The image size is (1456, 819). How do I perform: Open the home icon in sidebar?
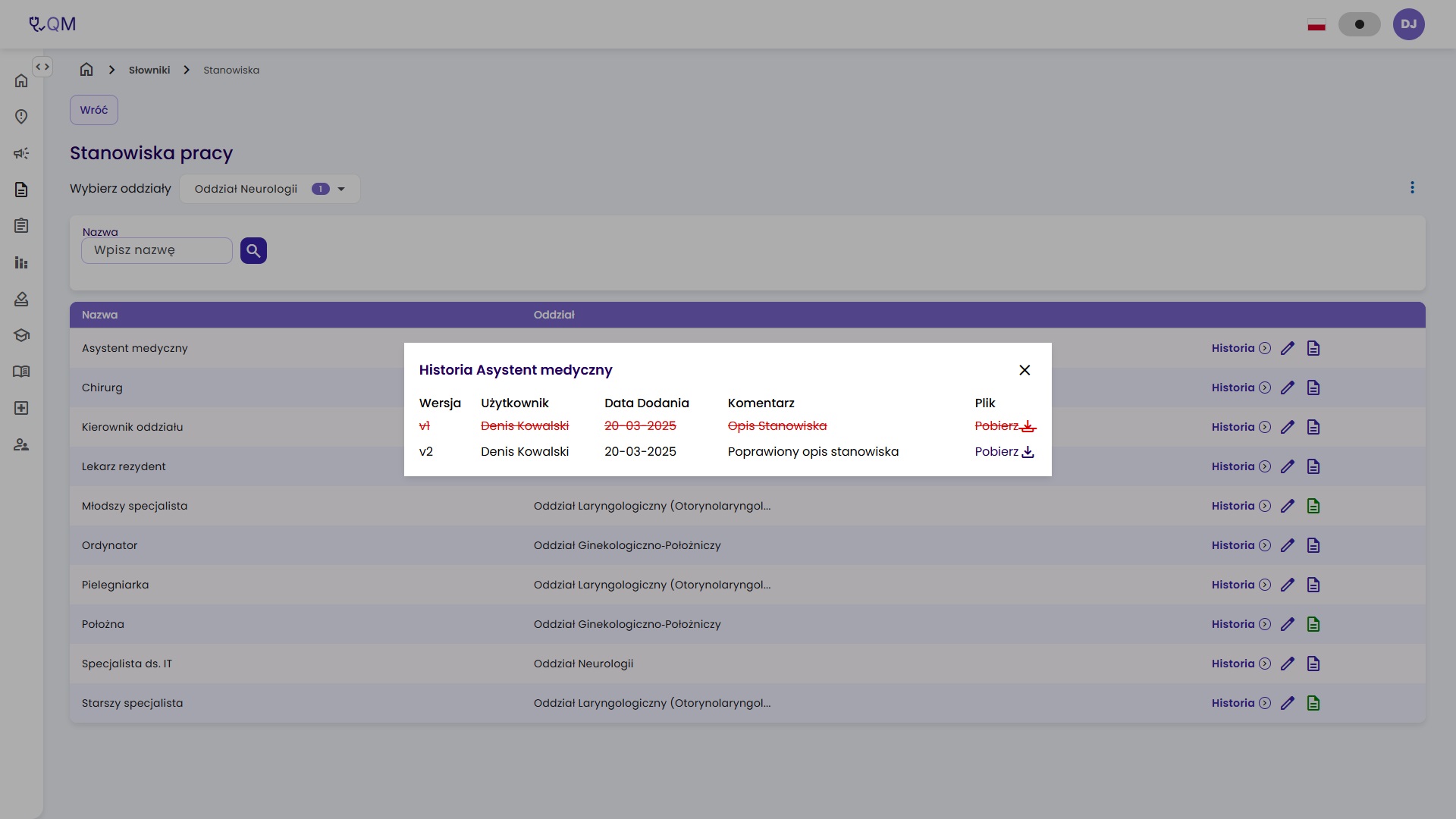tap(21, 80)
